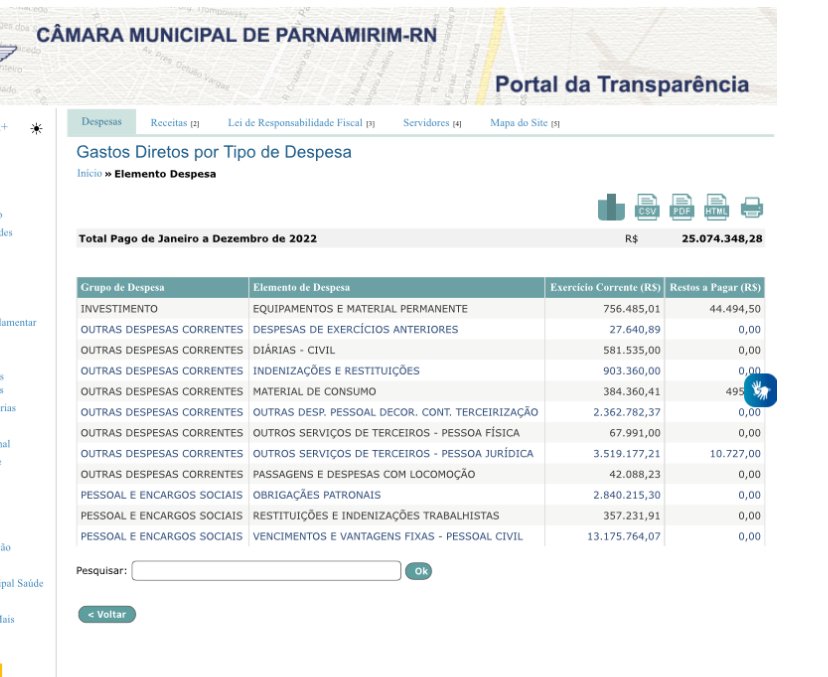Click the Elemento de Despesa column header

coord(396,287)
